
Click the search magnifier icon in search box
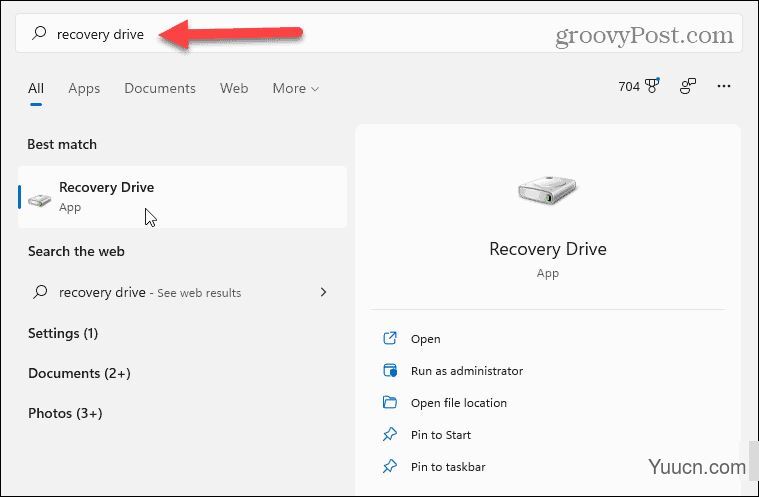(x=39, y=33)
